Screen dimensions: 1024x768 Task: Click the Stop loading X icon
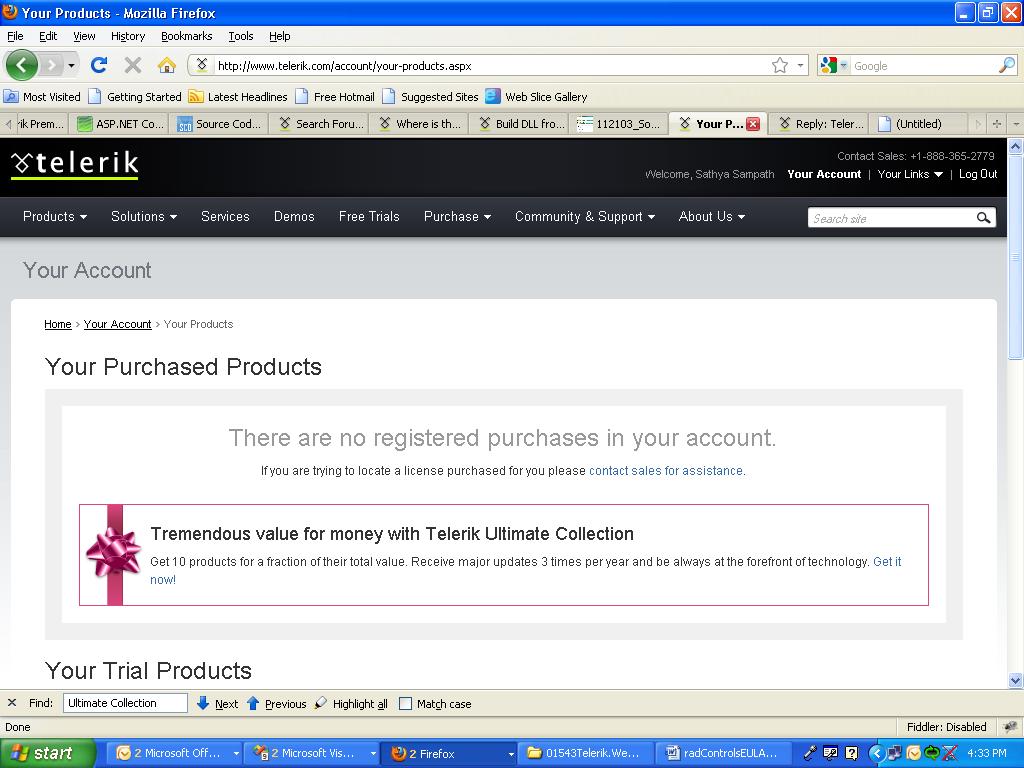[x=133, y=65]
